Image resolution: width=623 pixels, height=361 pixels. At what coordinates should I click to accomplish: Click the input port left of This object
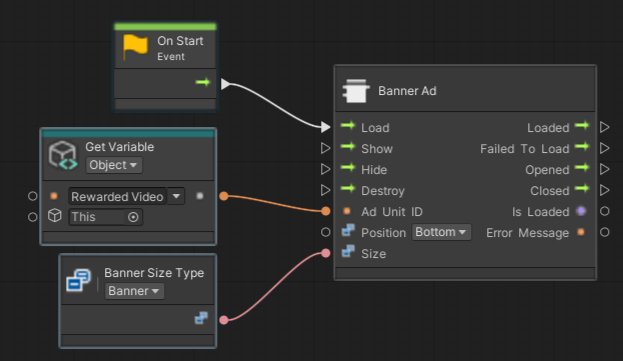pos(33,217)
